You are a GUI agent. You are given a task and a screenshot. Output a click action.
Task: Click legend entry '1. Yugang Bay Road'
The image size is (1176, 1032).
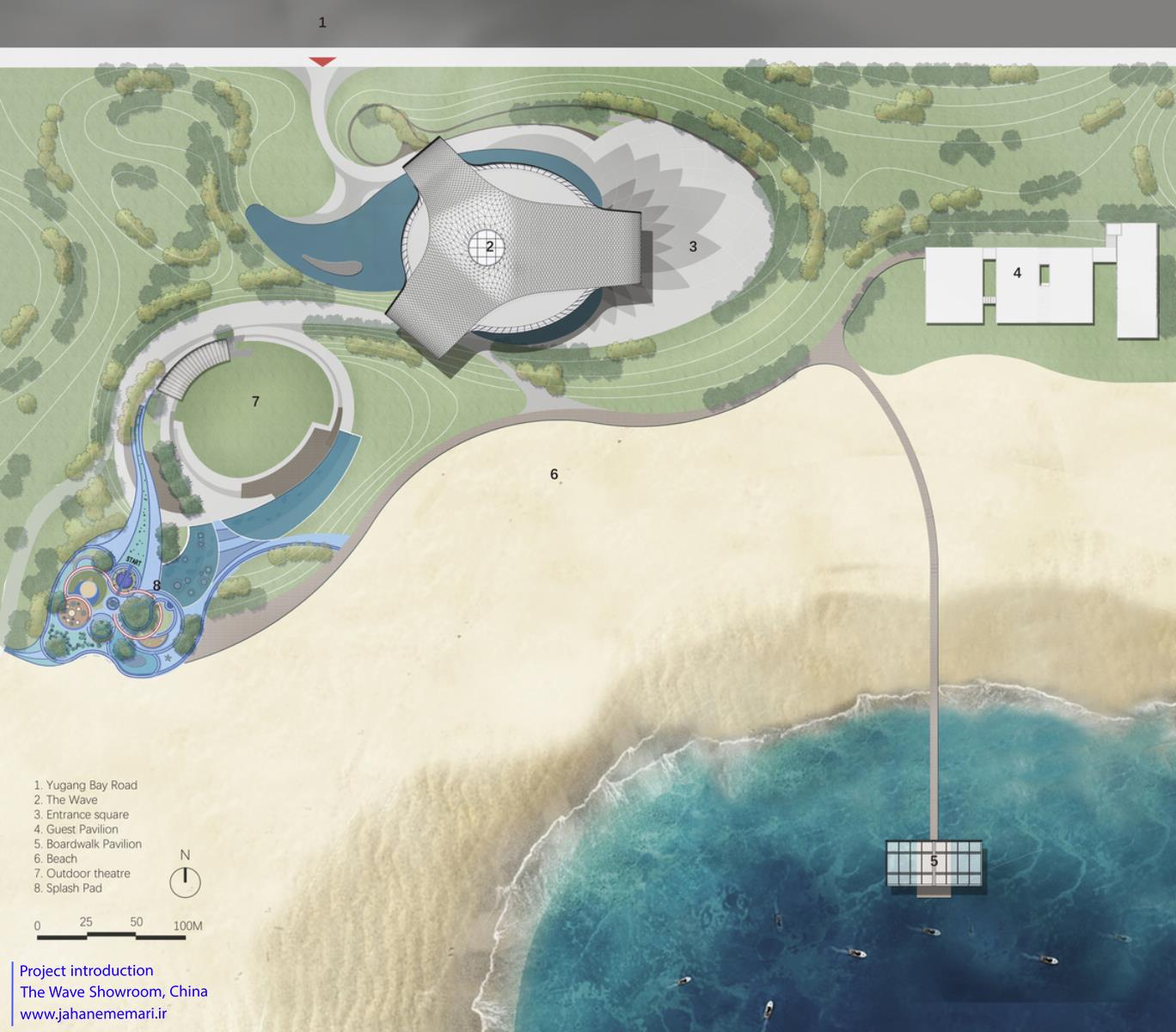point(85,785)
